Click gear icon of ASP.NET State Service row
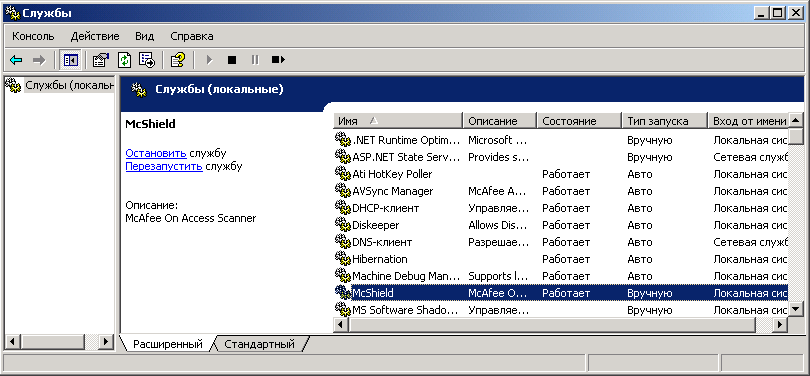Image resolution: width=810 pixels, height=376 pixels. click(x=343, y=156)
